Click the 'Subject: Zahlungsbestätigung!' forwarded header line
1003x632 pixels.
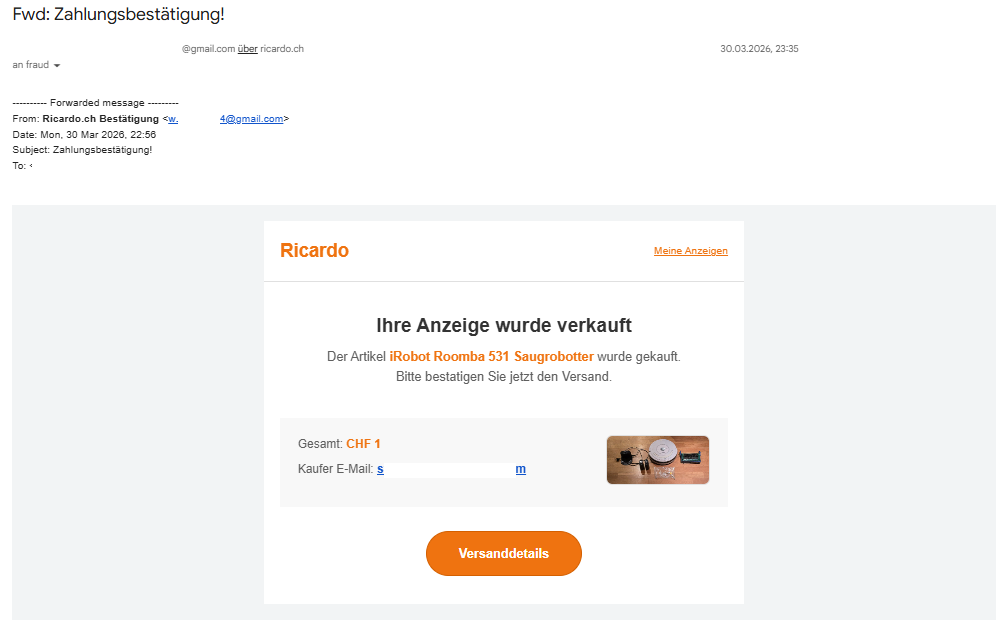pyautogui.click(x=82, y=150)
